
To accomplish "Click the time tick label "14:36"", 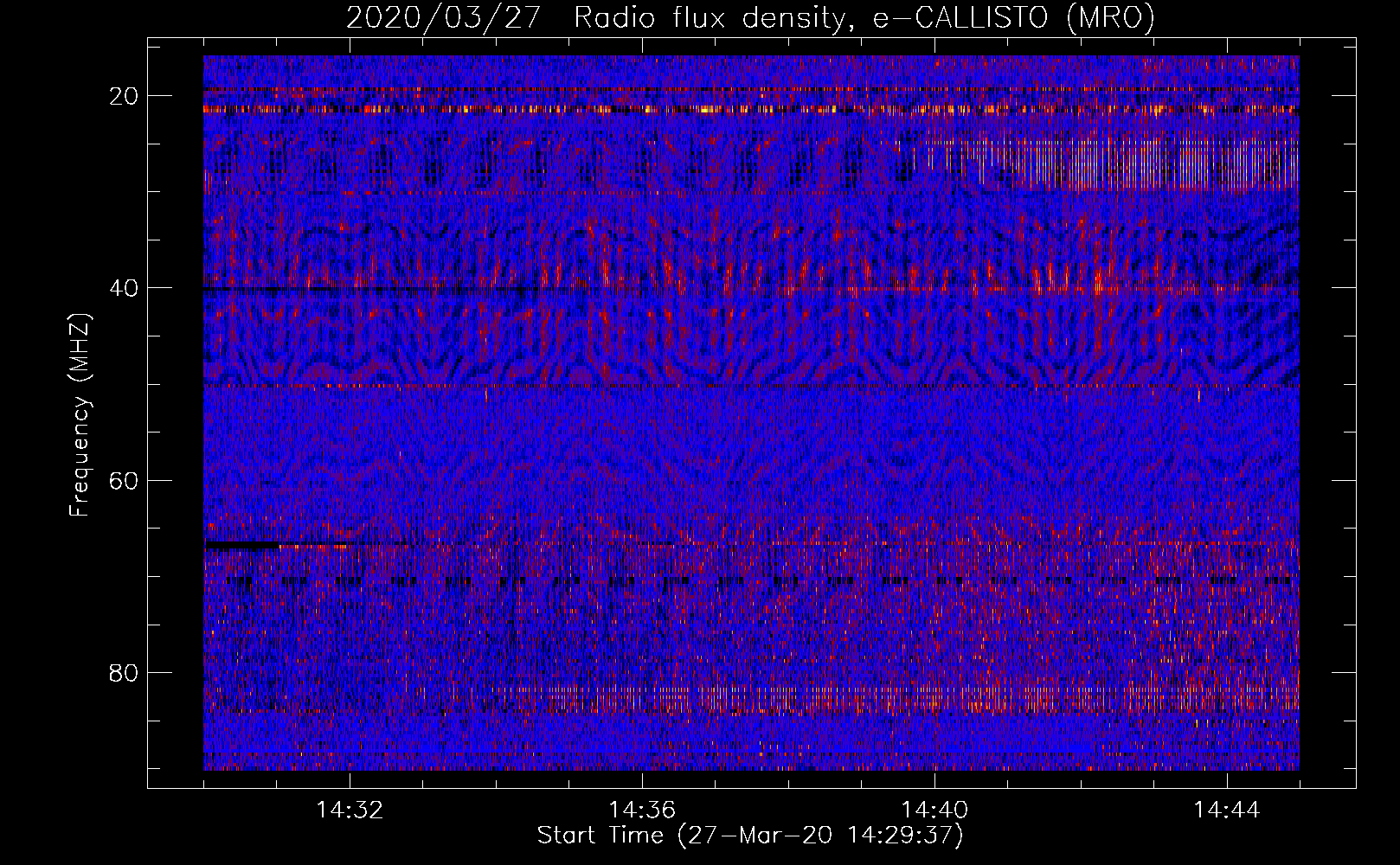I will pyautogui.click(x=642, y=811).
